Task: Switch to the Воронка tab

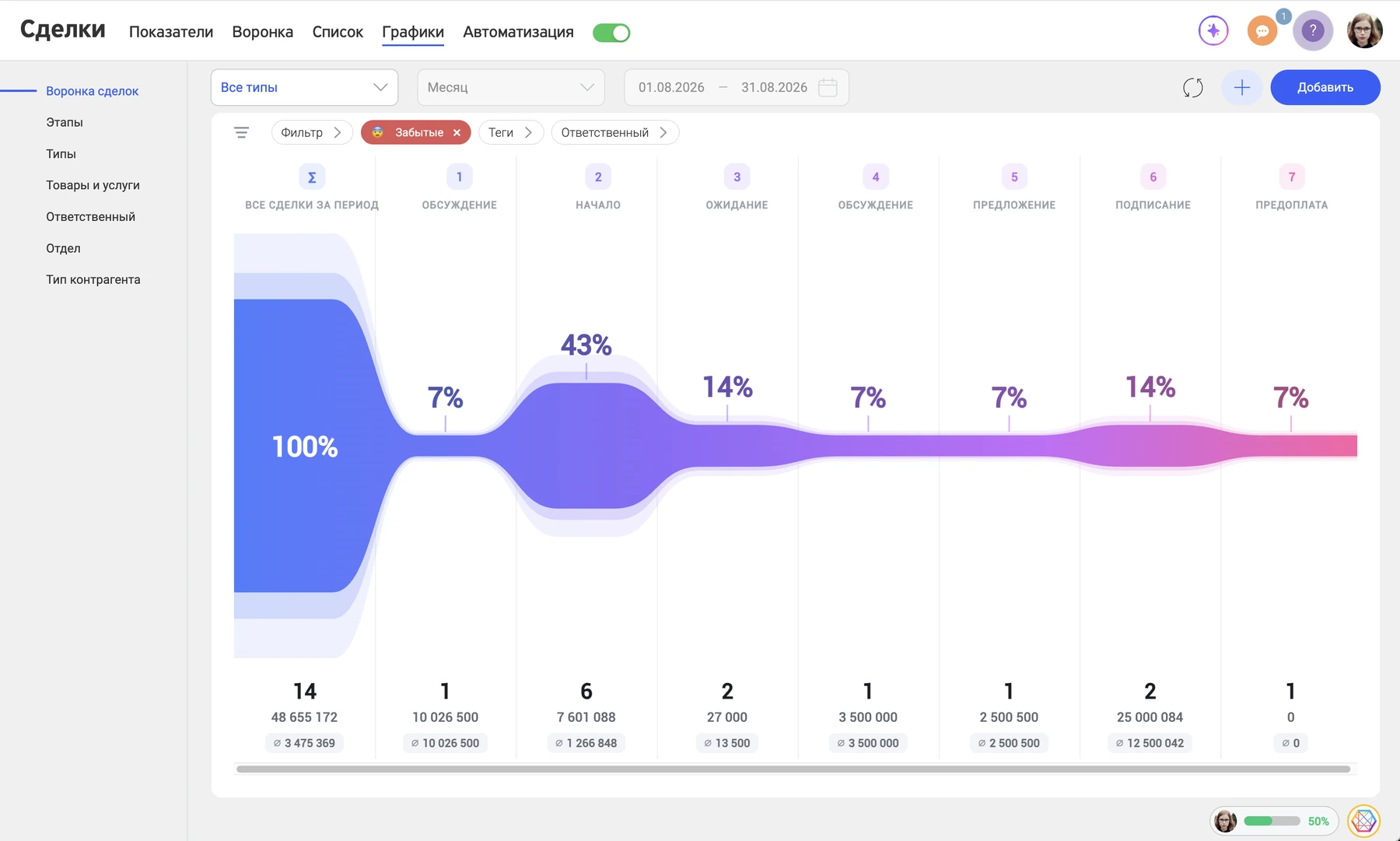Action: pos(262,32)
